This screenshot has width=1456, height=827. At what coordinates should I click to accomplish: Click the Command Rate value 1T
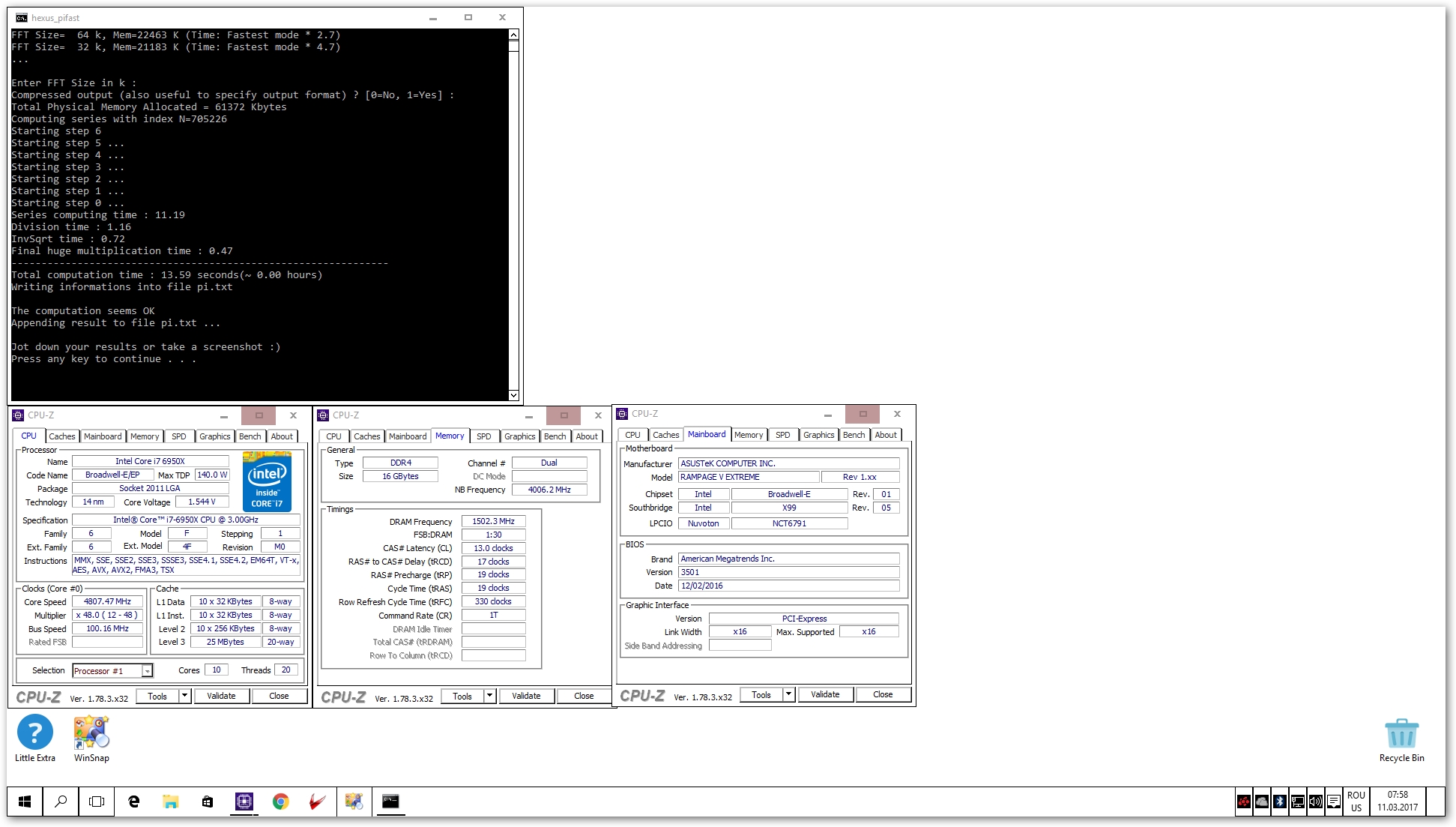coord(493,616)
